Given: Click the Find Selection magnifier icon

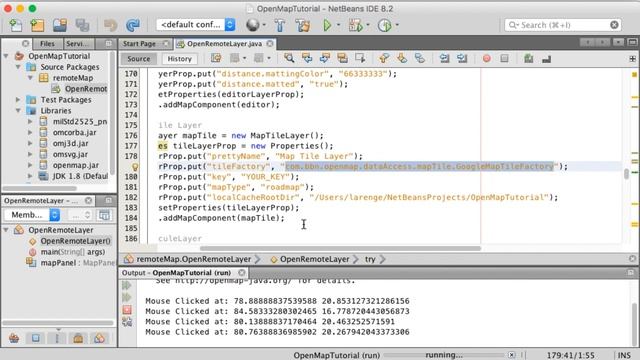Looking at the screenshot, I should [x=289, y=58].
